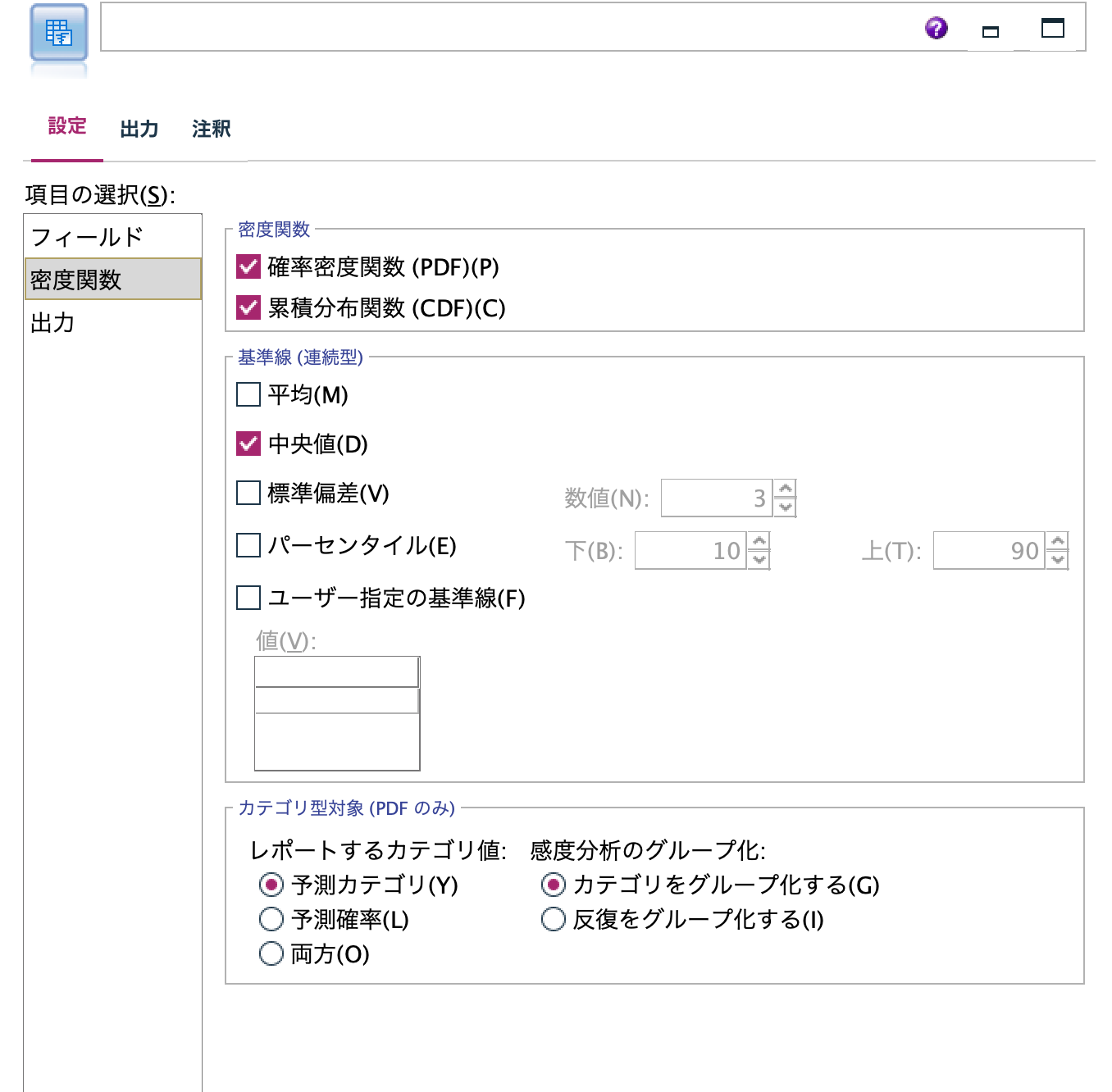
Task: Click the up arrow on the 数値(N) spinner
Action: 785,489
